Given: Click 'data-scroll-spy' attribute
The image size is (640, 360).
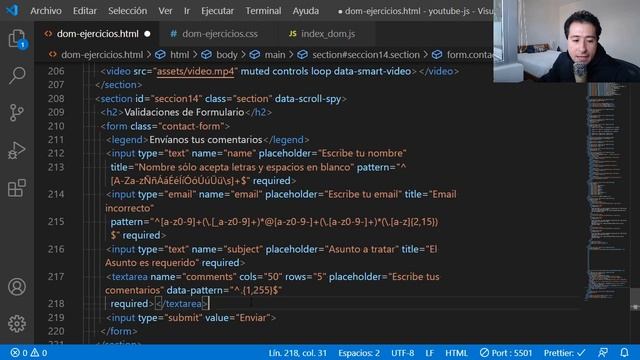Looking at the screenshot, I should coord(308,99).
